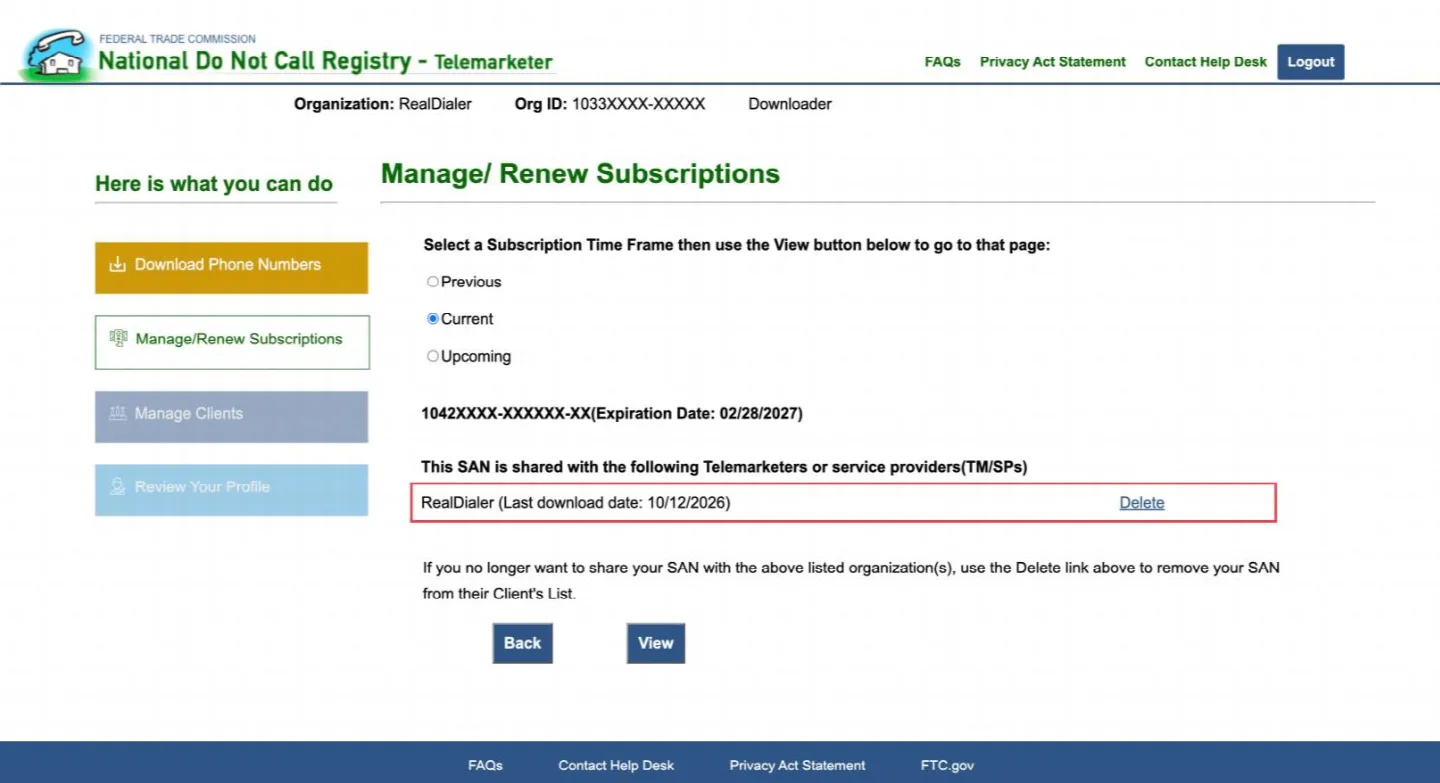
Task: Open Manage/Renew Subscriptions in the sidebar
Action: (232, 342)
